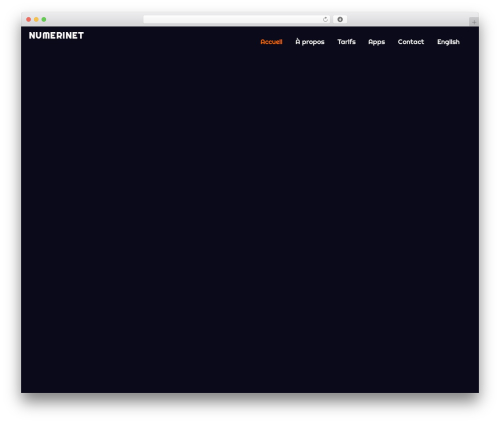Click the browser address bar
Viewport: 500px width, 423px height.
tap(237, 19)
